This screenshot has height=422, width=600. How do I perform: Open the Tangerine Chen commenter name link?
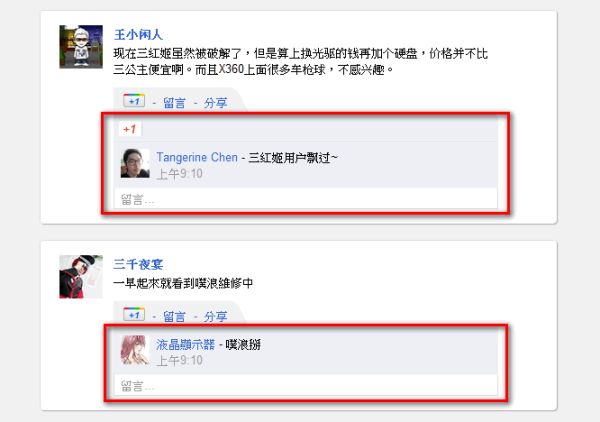(197, 157)
